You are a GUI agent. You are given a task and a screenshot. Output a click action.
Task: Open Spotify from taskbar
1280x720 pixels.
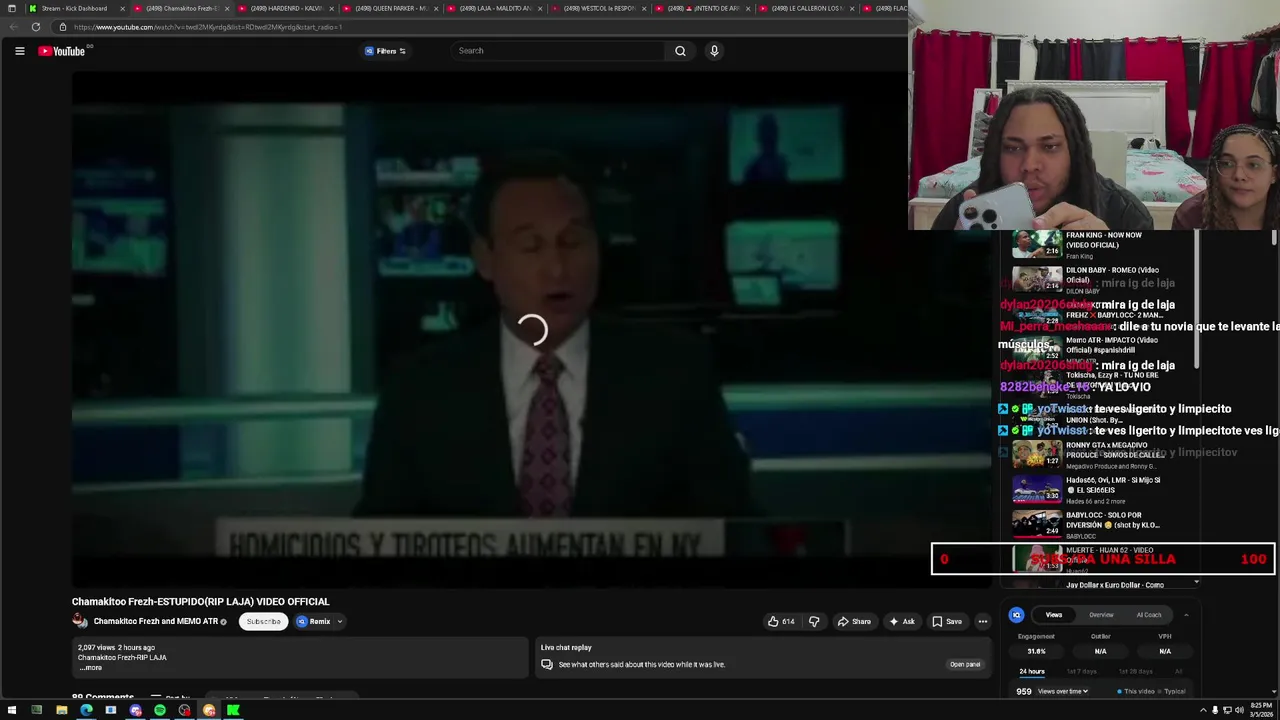160,711
